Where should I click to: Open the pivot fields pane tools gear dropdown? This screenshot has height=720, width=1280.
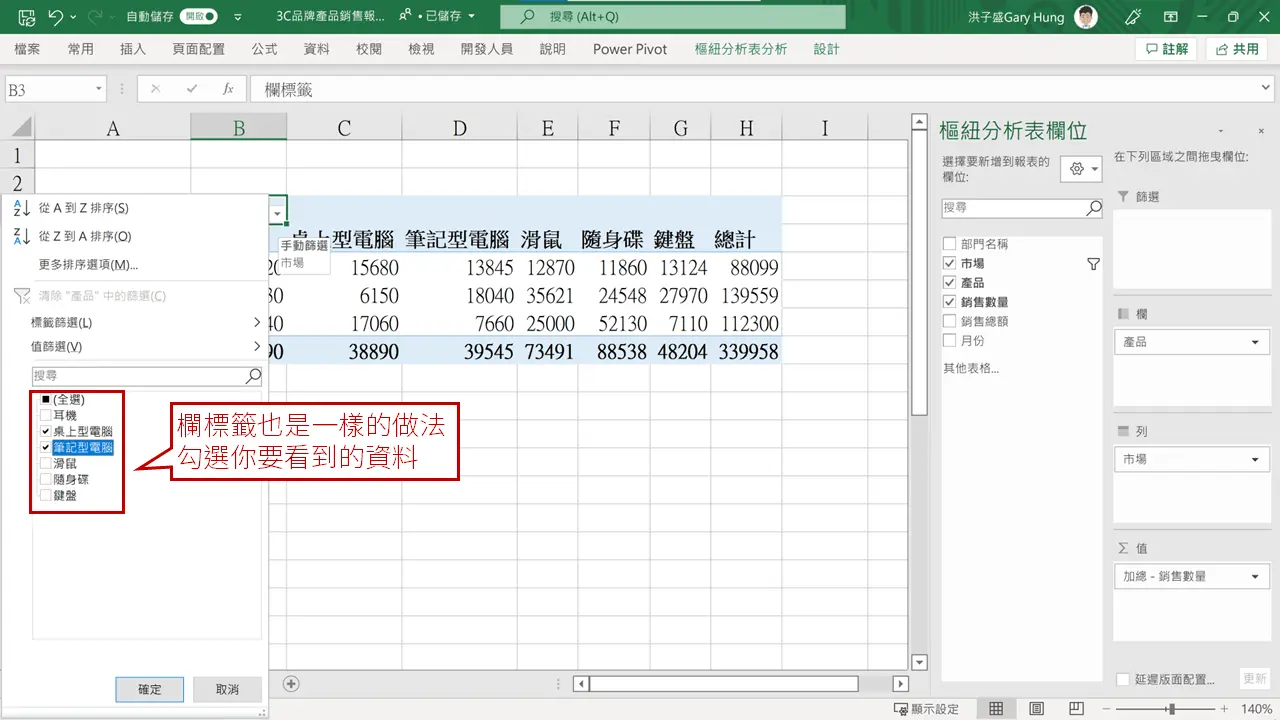point(1081,169)
